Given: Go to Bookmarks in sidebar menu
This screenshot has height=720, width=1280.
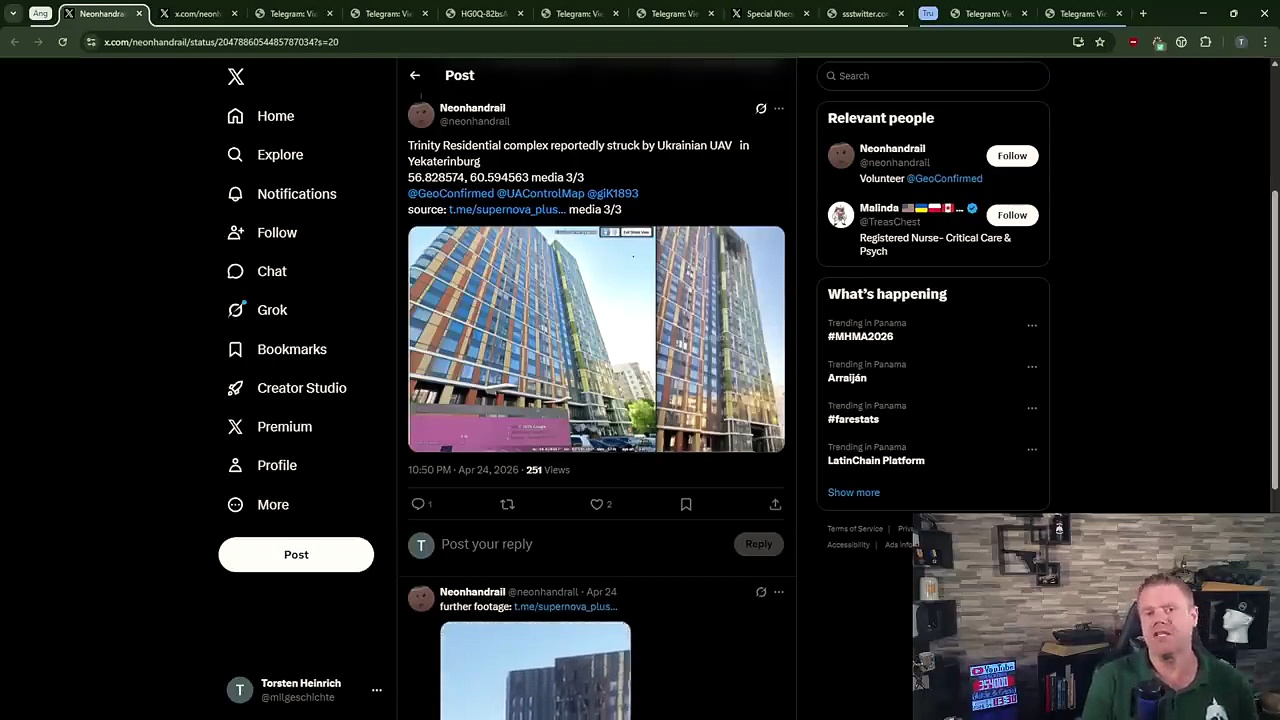Looking at the screenshot, I should 291,349.
